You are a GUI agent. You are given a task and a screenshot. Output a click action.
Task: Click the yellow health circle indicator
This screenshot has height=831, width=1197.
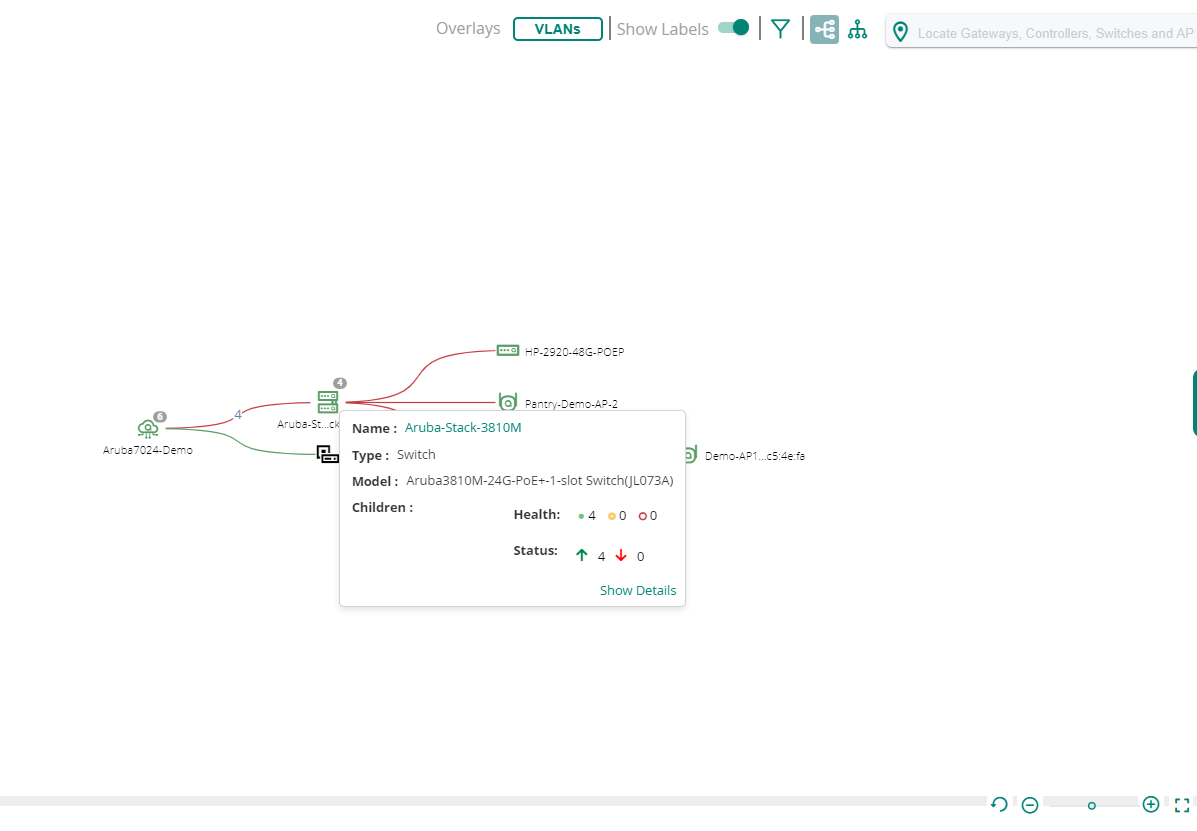click(611, 517)
